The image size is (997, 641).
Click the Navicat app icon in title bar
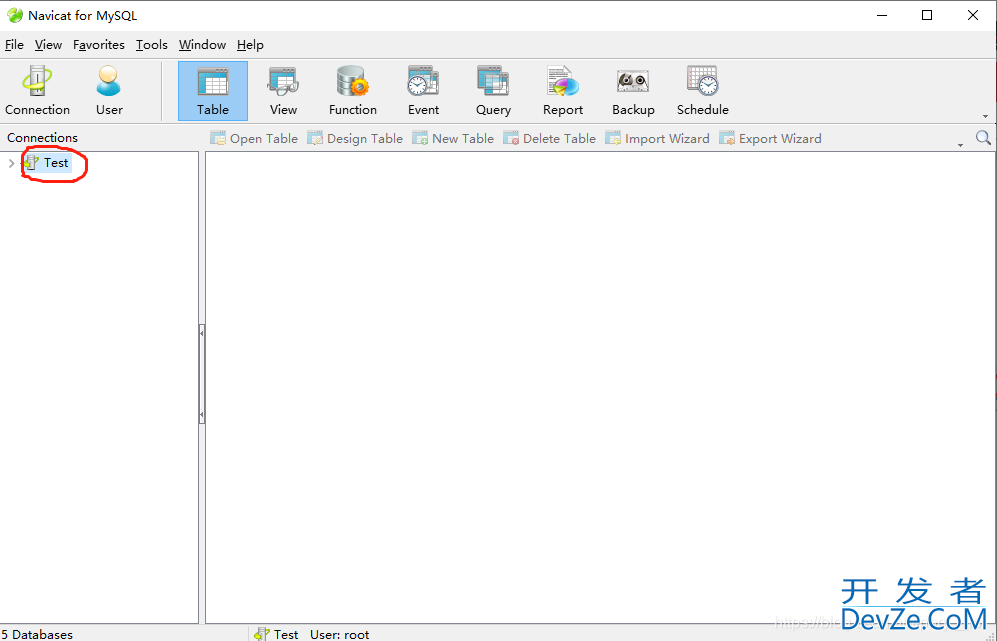tap(15, 15)
